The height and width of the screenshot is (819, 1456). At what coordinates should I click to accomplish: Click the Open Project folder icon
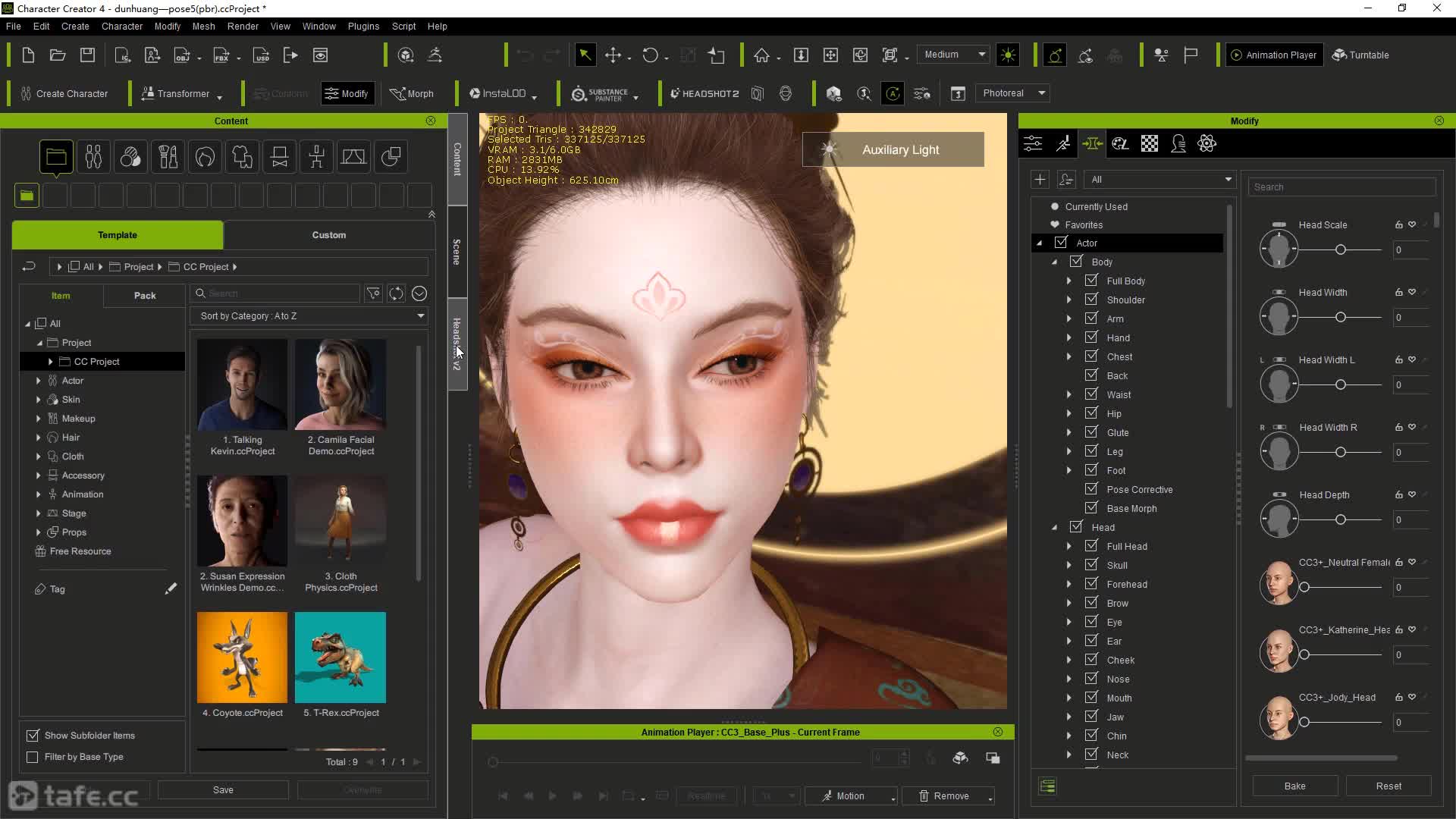[x=58, y=55]
